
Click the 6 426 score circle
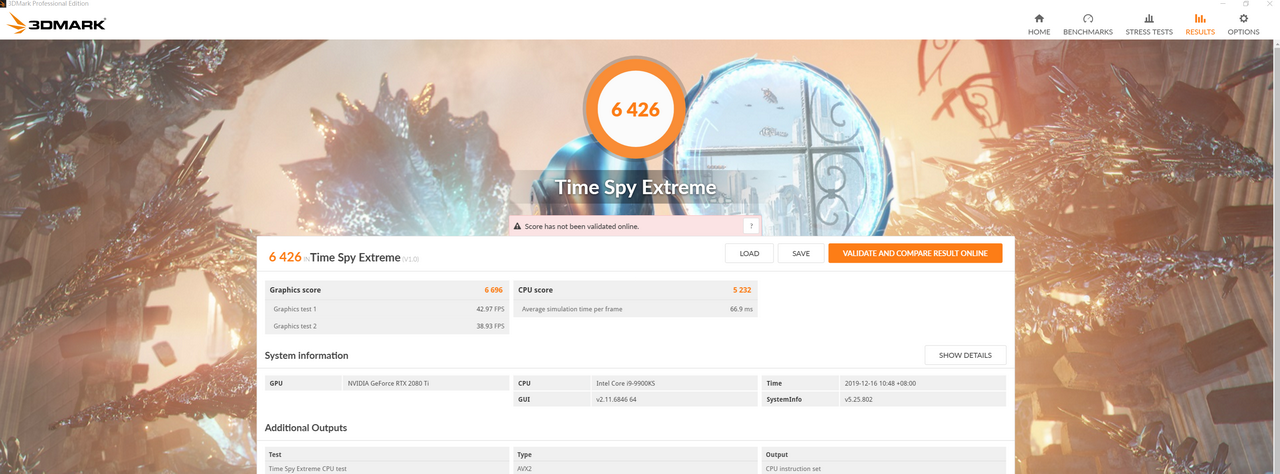(636, 109)
